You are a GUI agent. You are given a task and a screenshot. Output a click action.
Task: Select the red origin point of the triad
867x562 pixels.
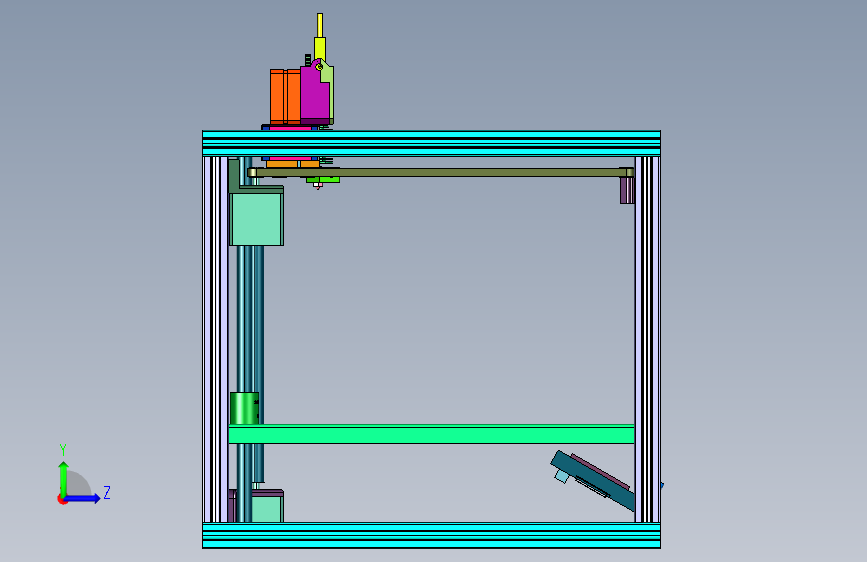coord(62,499)
